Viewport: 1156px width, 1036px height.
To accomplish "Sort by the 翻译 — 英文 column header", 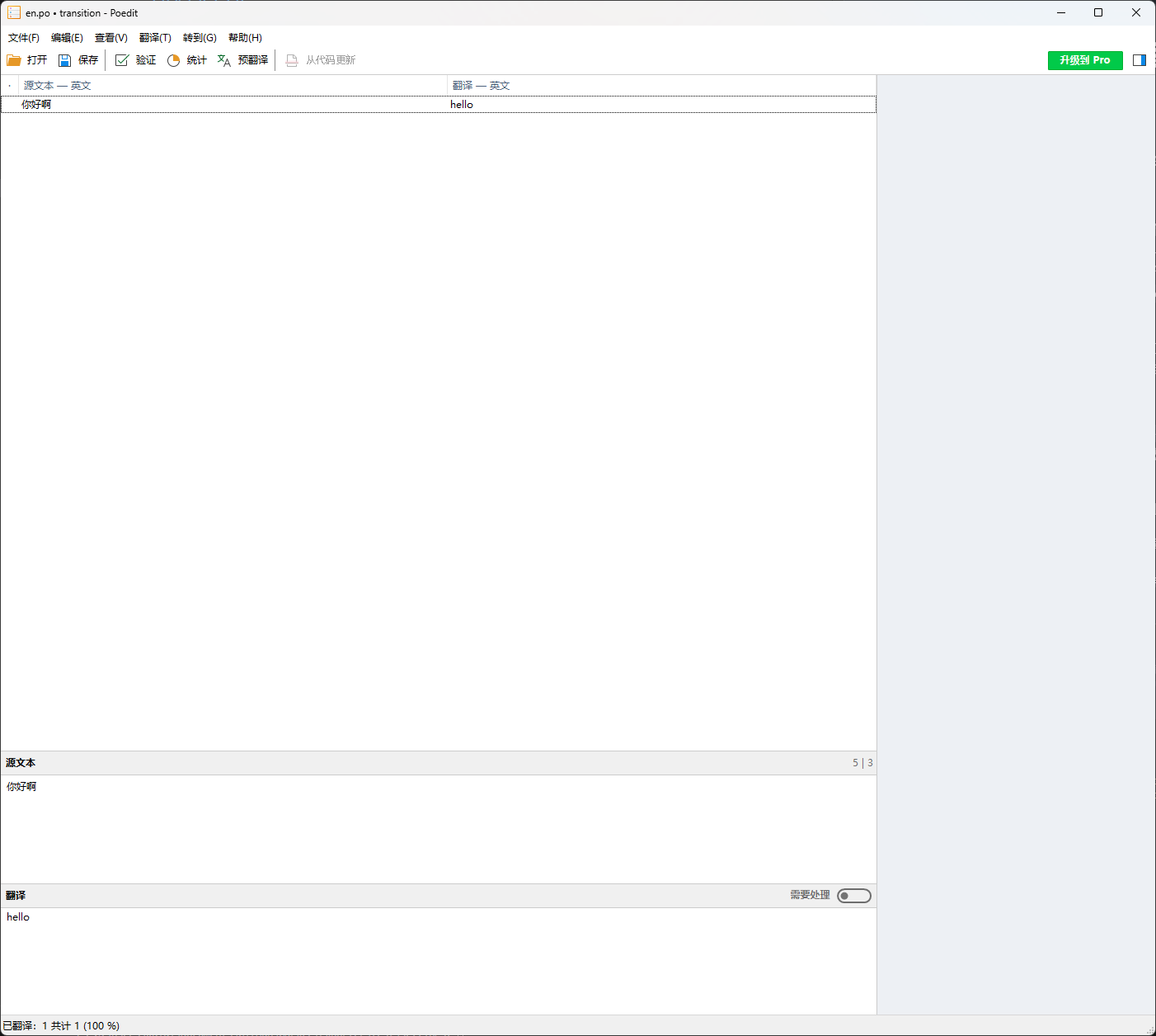I will pyautogui.click(x=661, y=86).
